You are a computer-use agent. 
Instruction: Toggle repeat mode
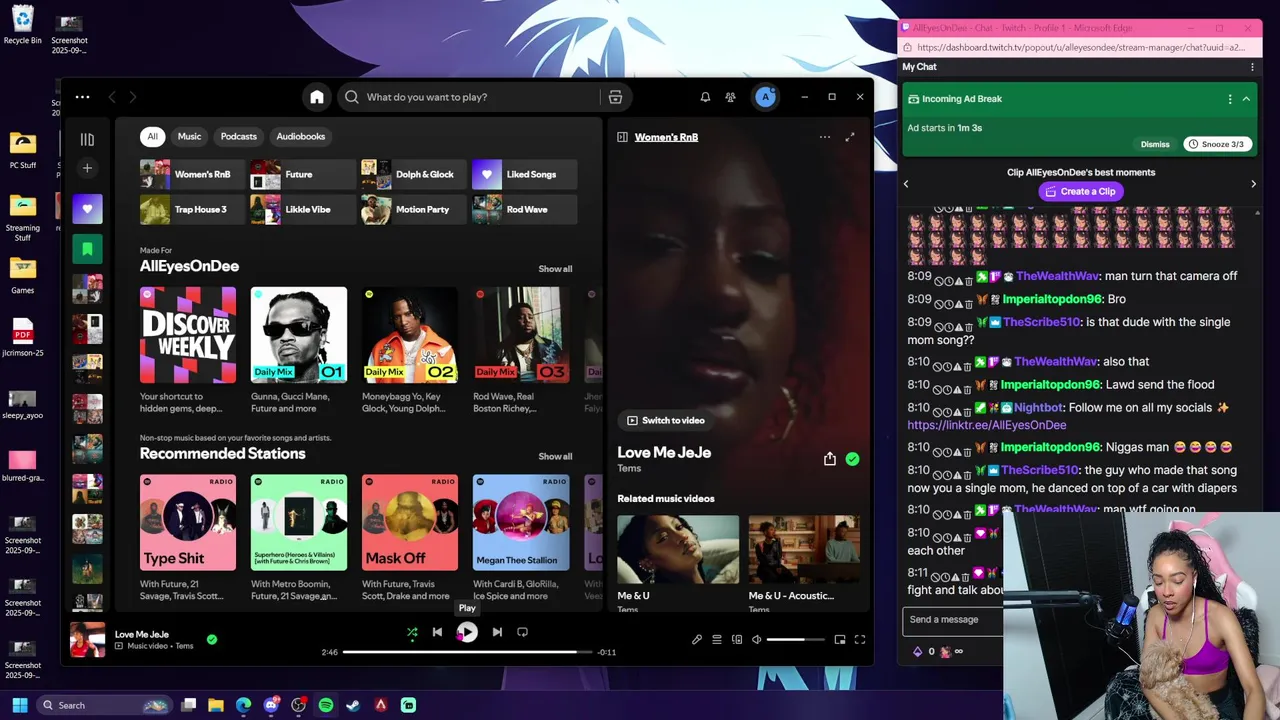(522, 632)
